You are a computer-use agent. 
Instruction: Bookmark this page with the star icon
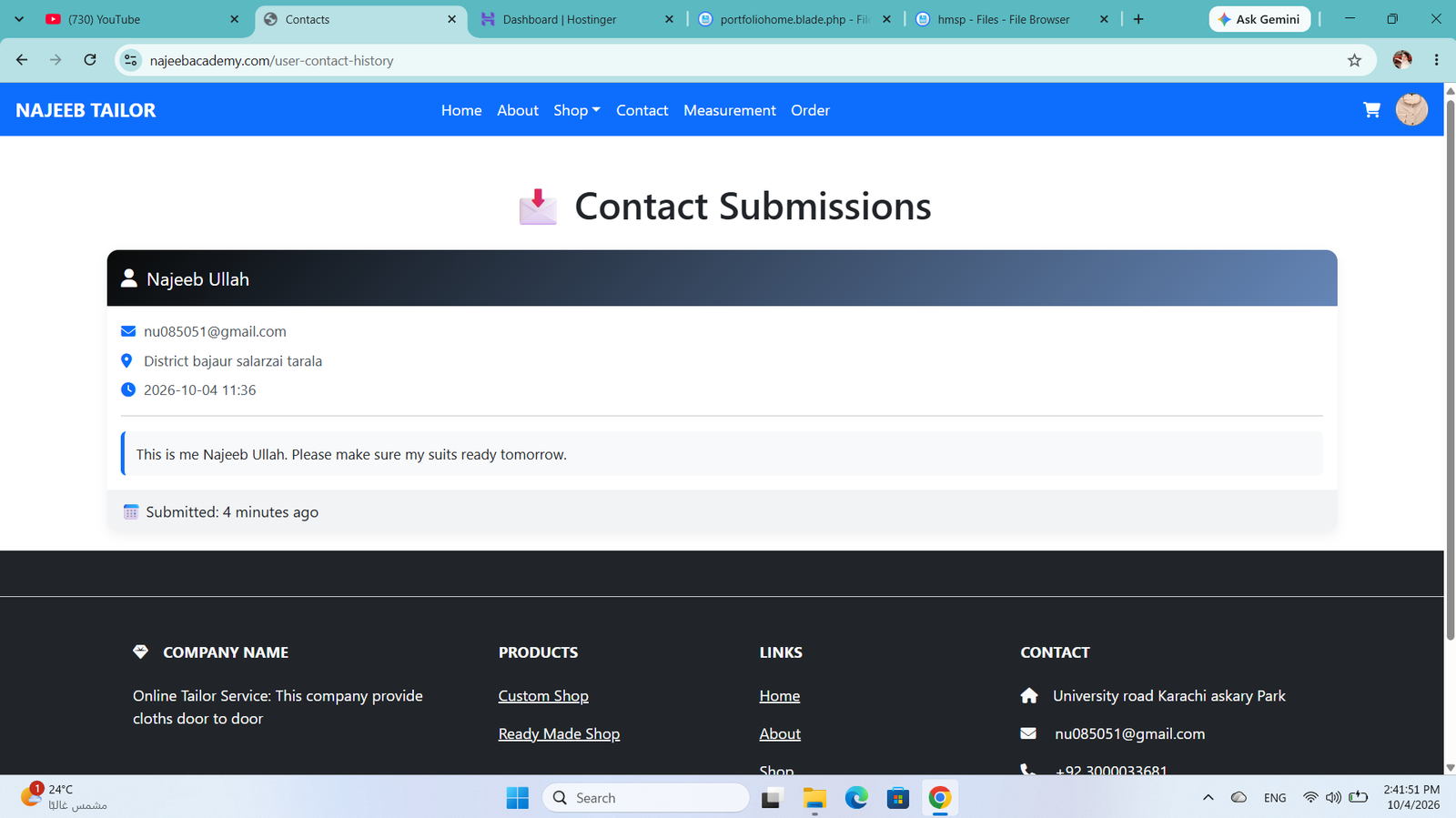tap(1354, 60)
